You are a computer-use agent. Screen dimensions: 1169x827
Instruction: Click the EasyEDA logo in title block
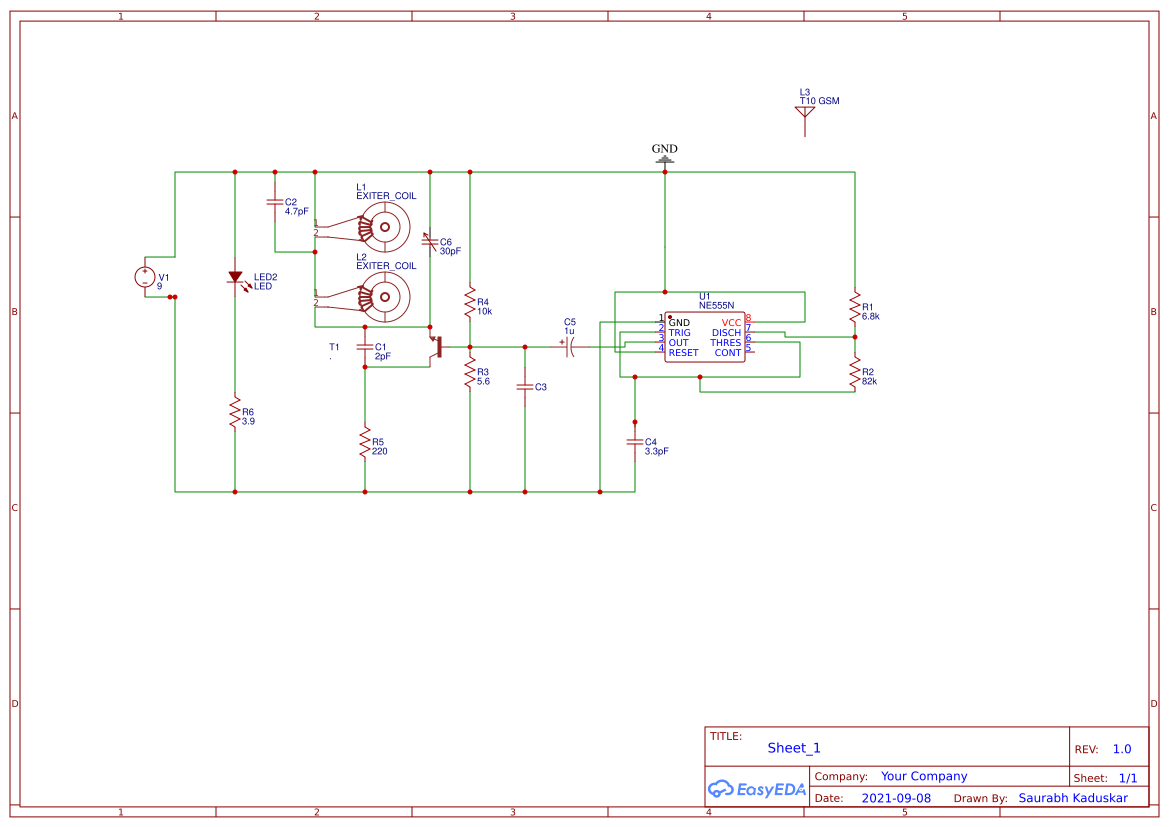click(757, 788)
